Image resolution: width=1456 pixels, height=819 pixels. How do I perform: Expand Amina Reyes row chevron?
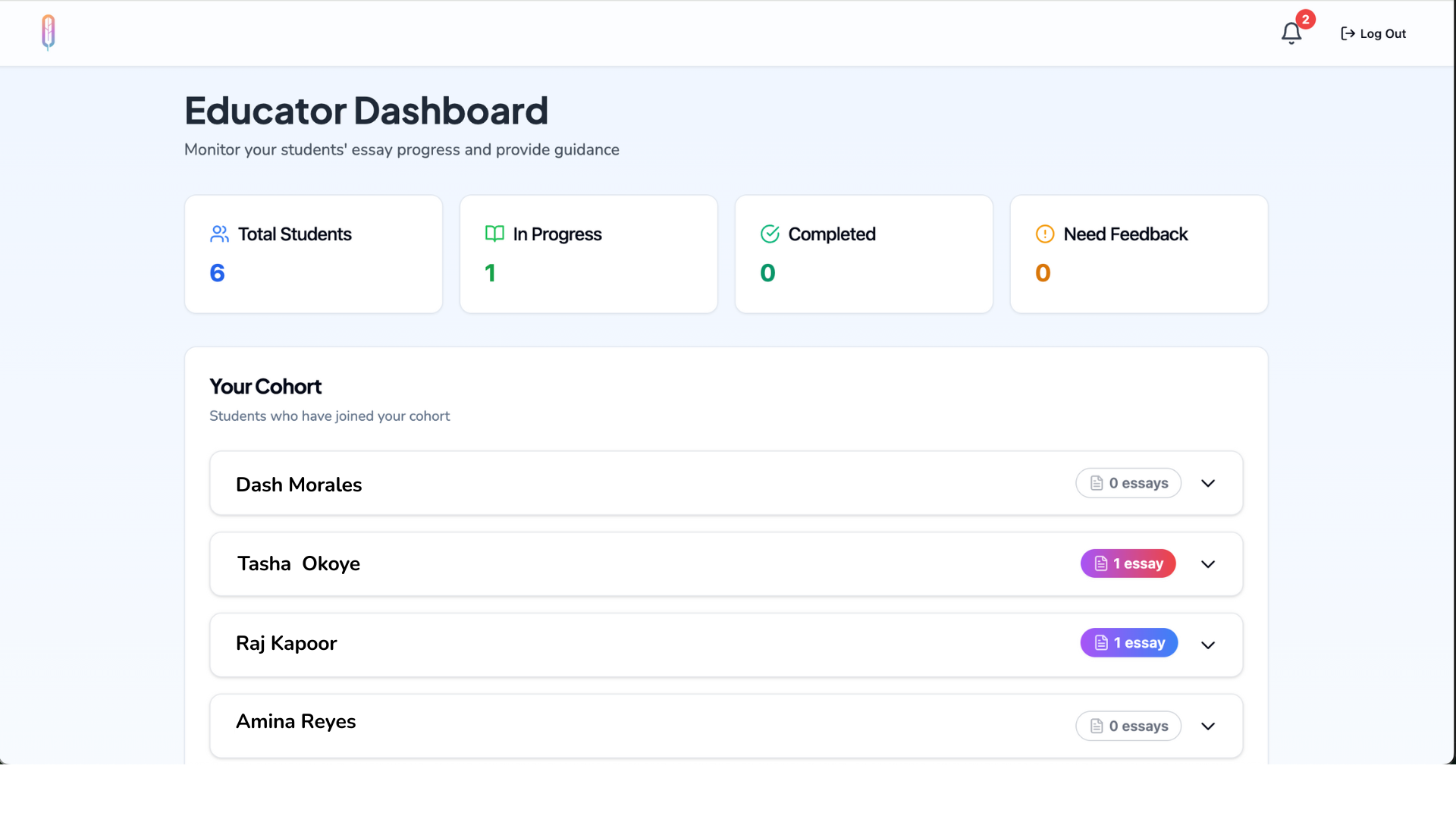point(1208,726)
